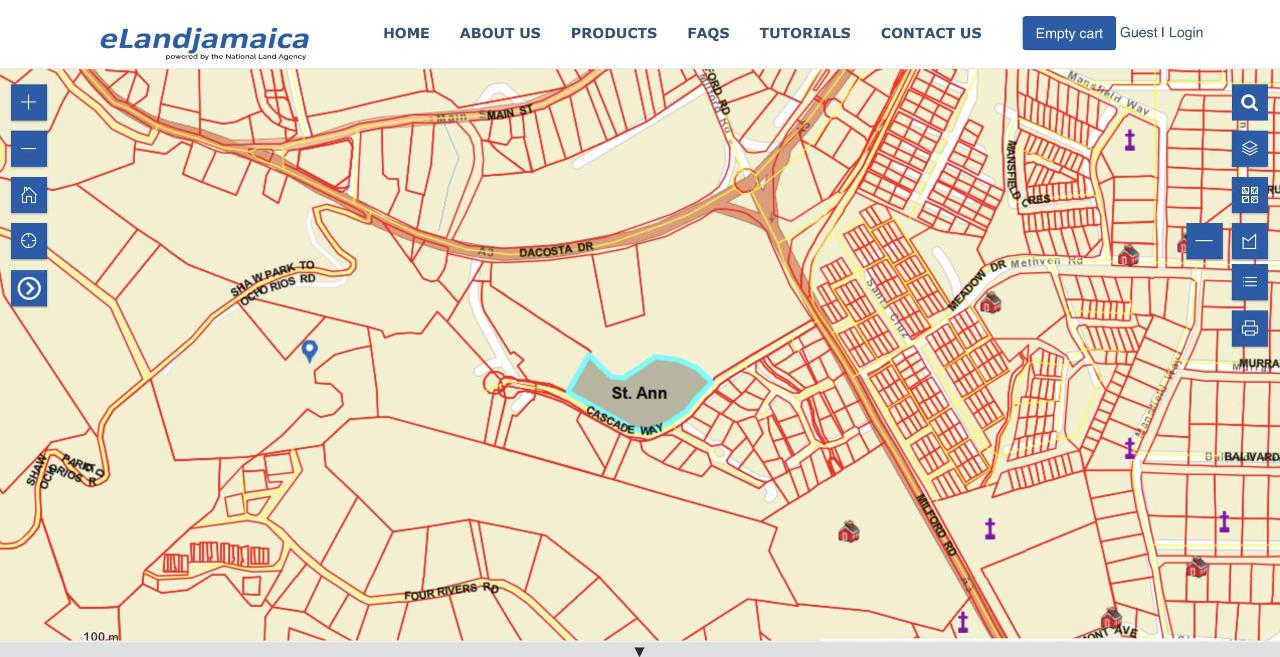Open the PRODUCTS menu
The image size is (1280, 657).
[x=613, y=33]
